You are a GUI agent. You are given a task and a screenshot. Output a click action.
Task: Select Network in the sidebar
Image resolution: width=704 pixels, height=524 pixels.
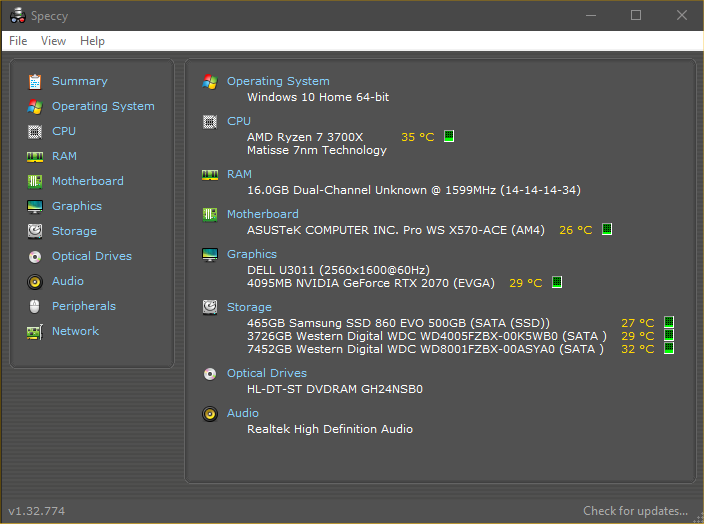pyautogui.click(x=75, y=331)
